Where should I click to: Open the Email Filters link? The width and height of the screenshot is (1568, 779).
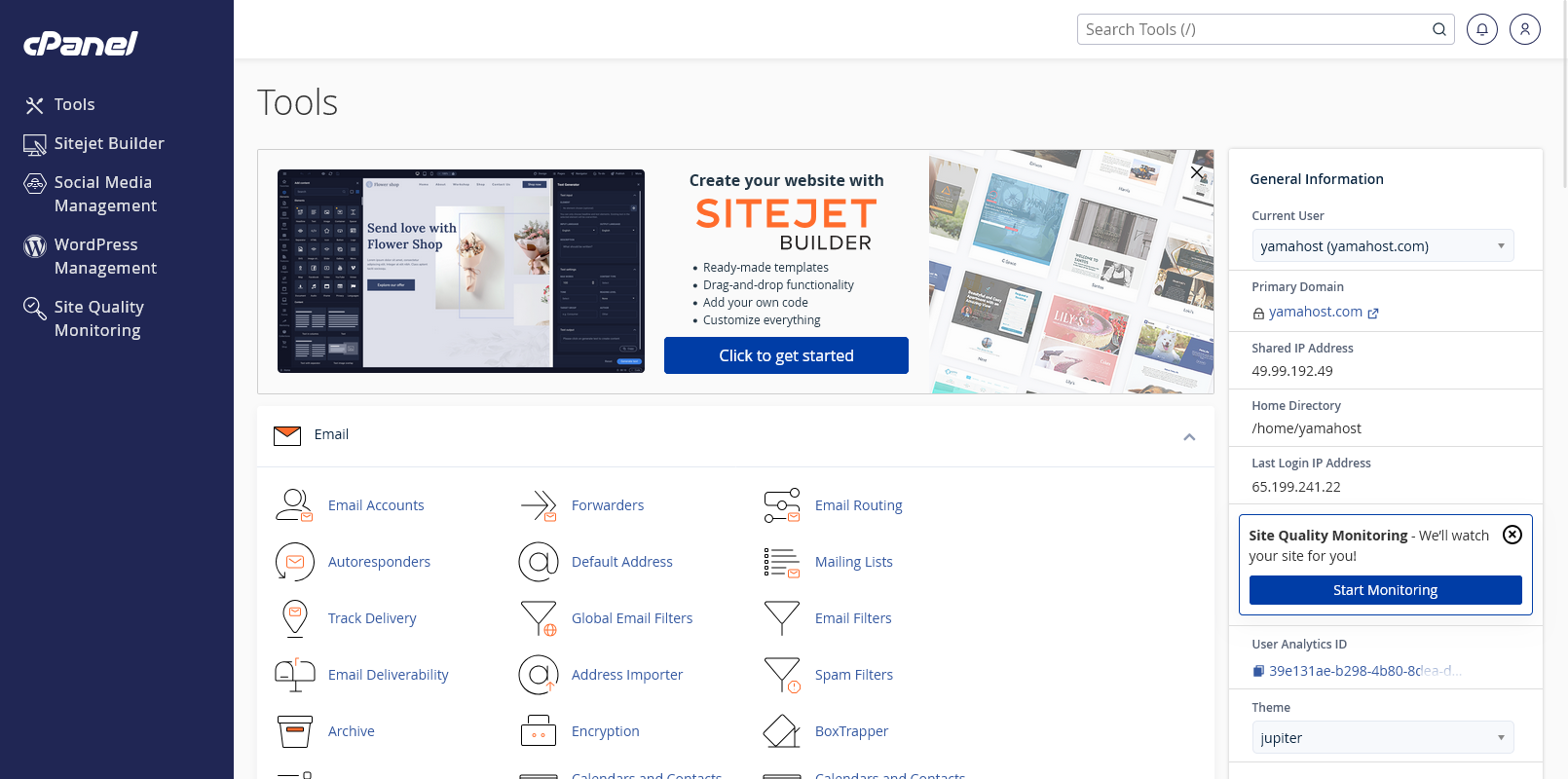(x=853, y=618)
